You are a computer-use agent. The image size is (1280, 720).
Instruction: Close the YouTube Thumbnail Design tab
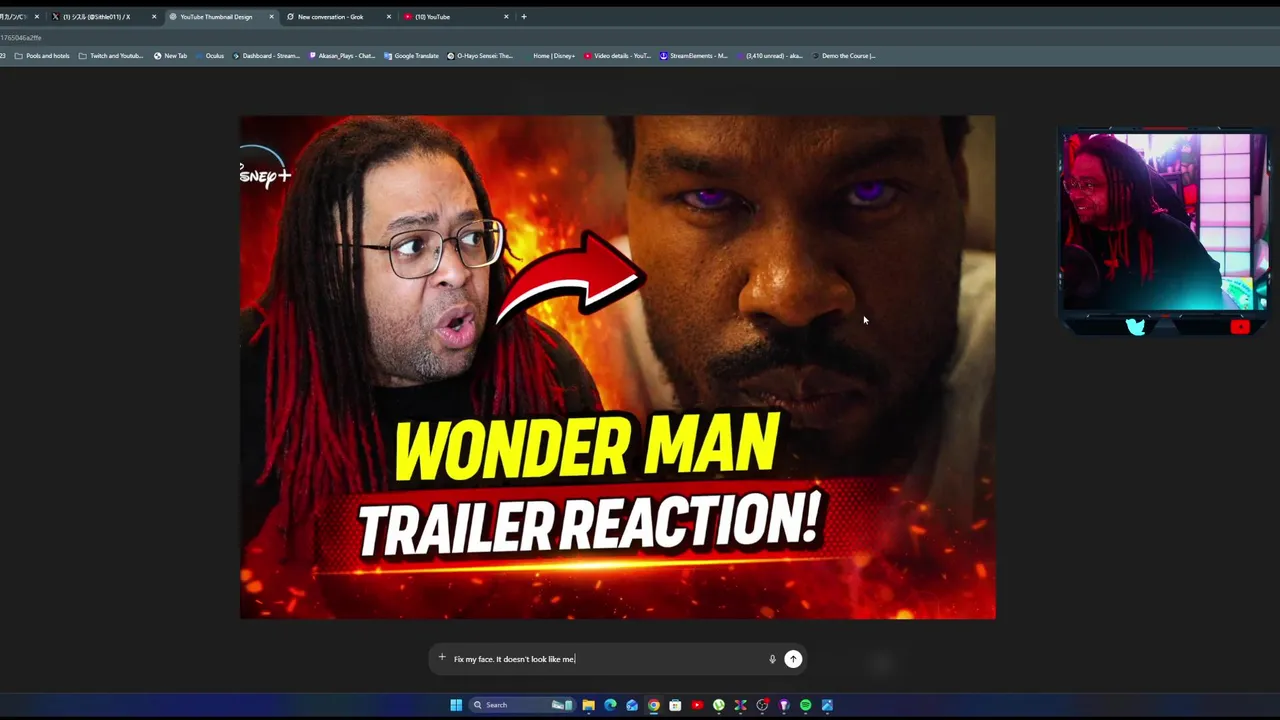tap(271, 17)
